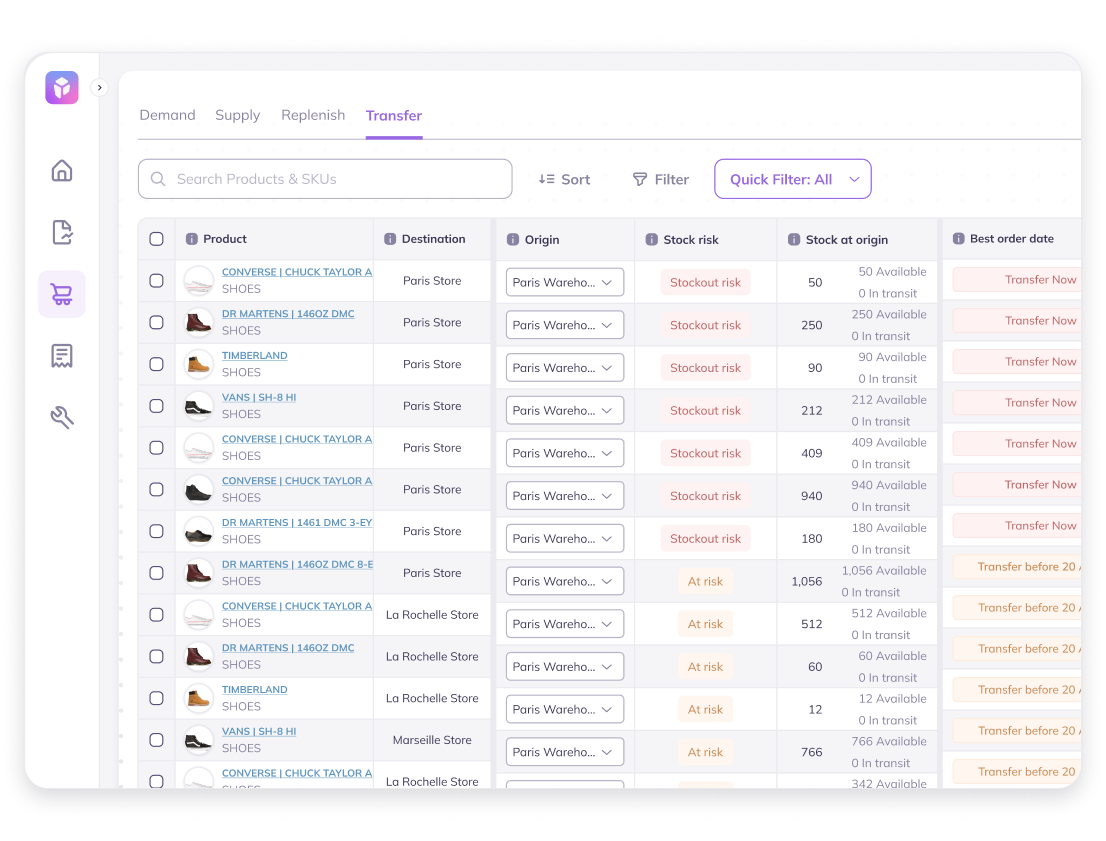Click the info icon beside Destination header
The height and width of the screenshot is (841, 1106).
click(x=390, y=239)
